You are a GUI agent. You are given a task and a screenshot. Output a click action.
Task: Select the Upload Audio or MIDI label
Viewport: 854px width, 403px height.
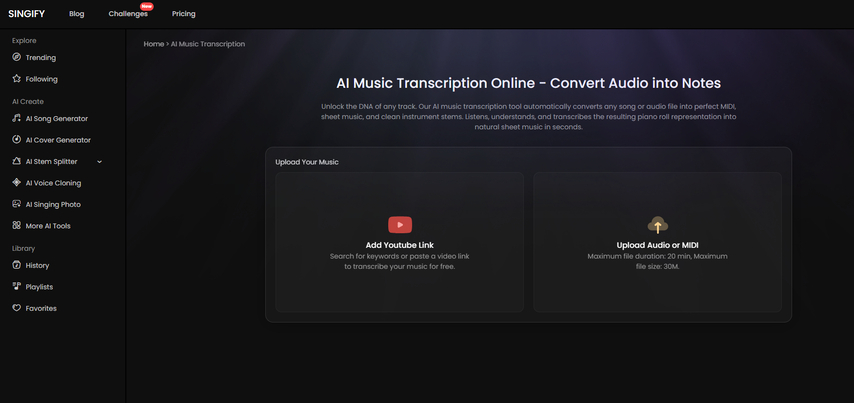point(657,245)
